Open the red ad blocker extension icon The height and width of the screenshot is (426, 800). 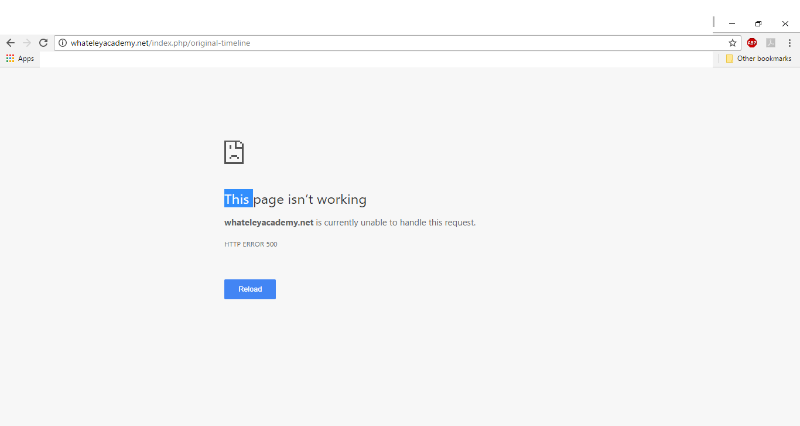pyautogui.click(x=752, y=43)
